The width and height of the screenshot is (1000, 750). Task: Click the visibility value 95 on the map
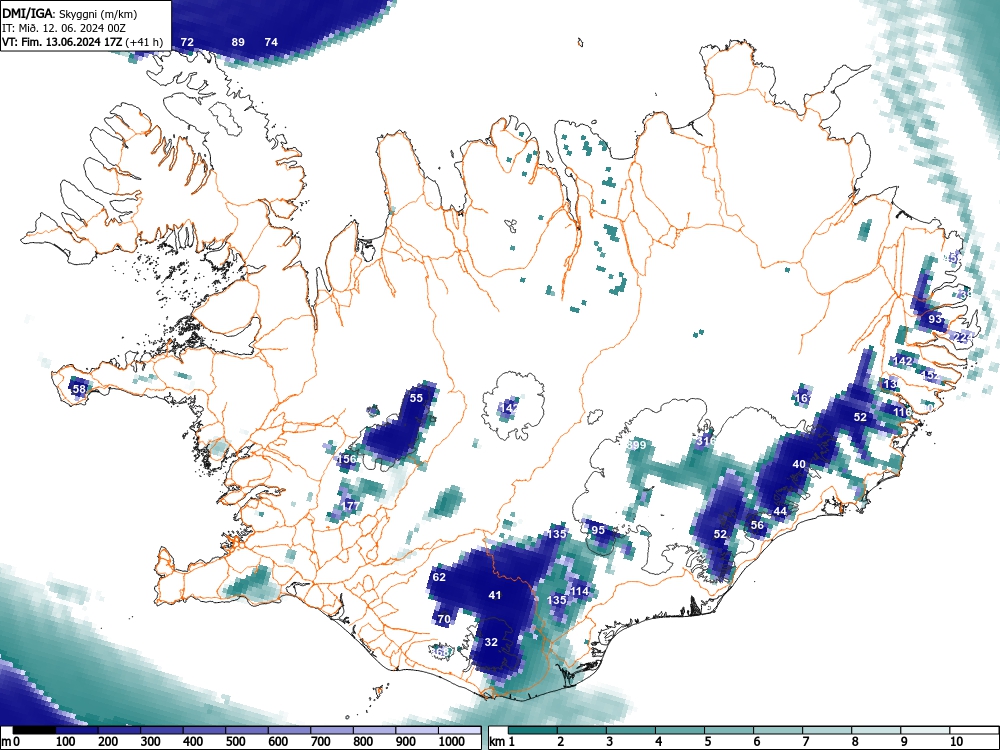[598, 530]
